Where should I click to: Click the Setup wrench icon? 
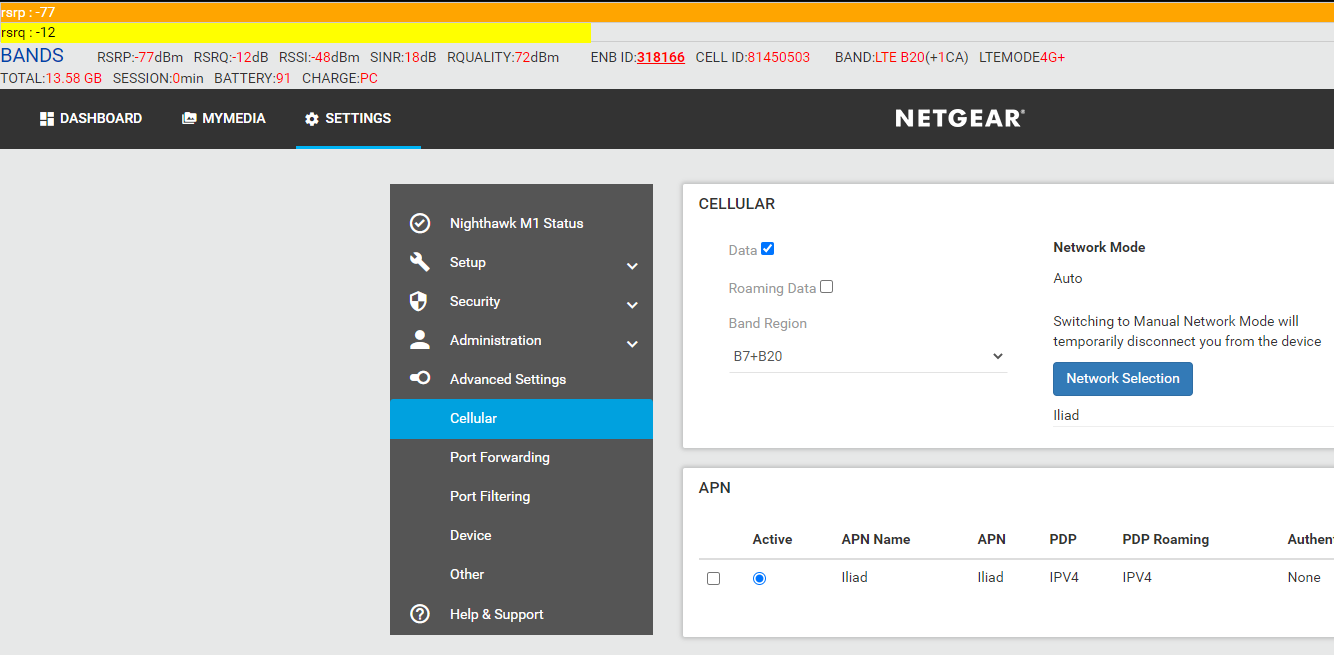click(420, 262)
